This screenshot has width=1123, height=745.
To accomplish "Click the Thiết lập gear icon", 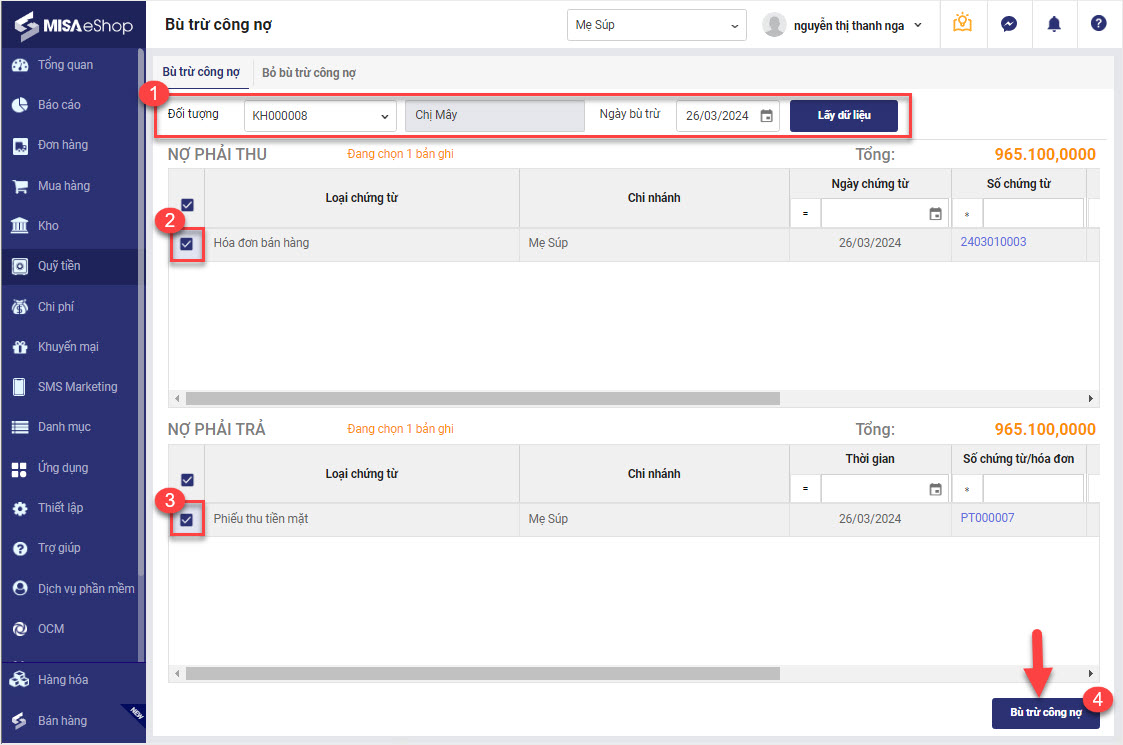I will pyautogui.click(x=19, y=508).
